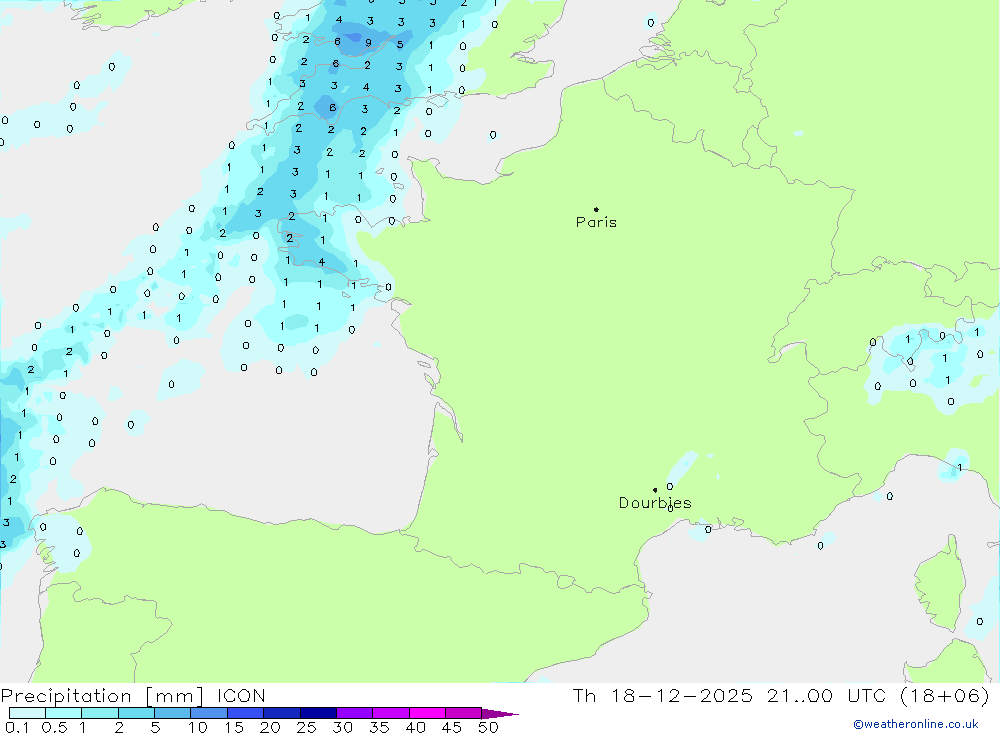Click the legend label 25
This screenshot has height=733, width=1000.
pos(306,727)
